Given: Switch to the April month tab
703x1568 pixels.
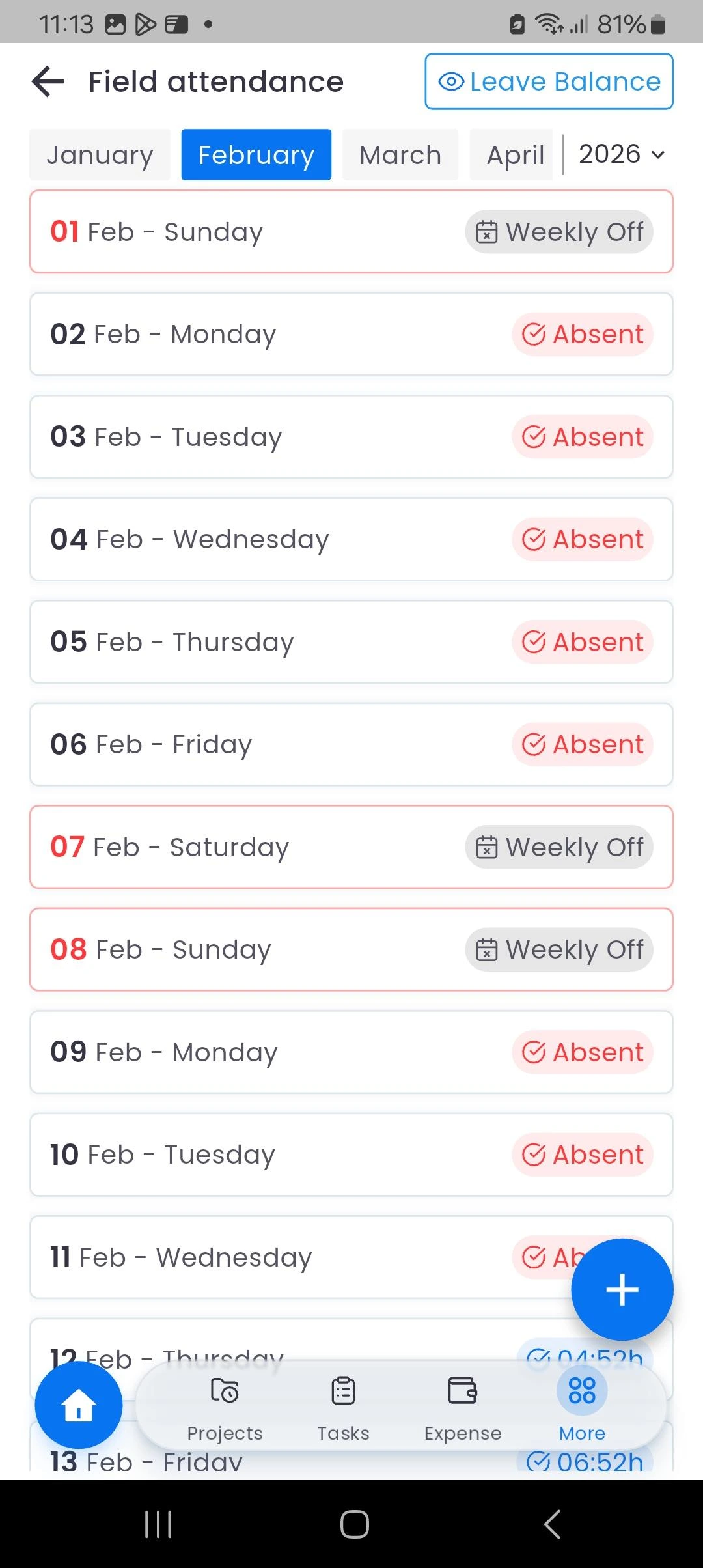Looking at the screenshot, I should point(515,155).
